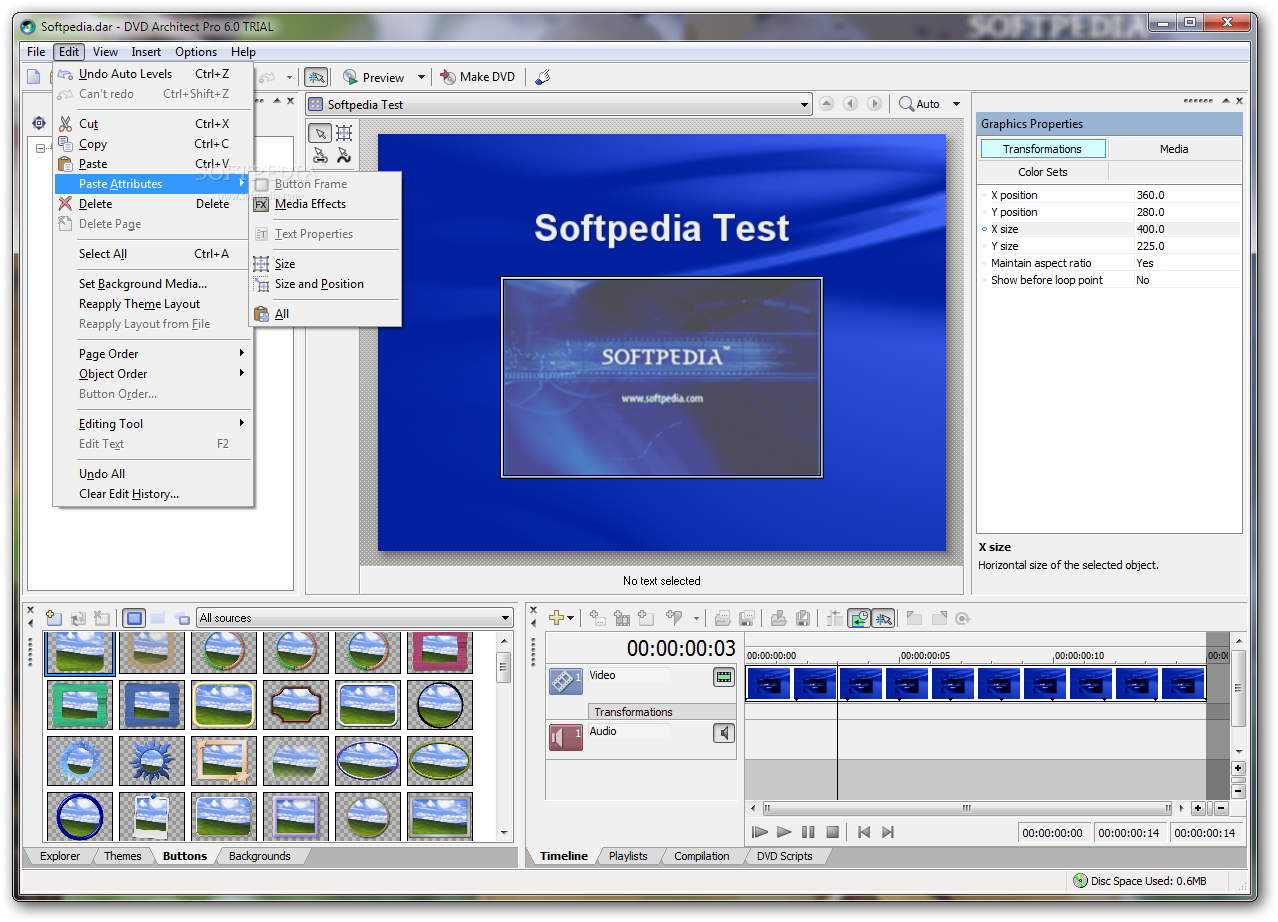
Task: Expand the Softpedia Test page dropdown
Action: coord(805,104)
